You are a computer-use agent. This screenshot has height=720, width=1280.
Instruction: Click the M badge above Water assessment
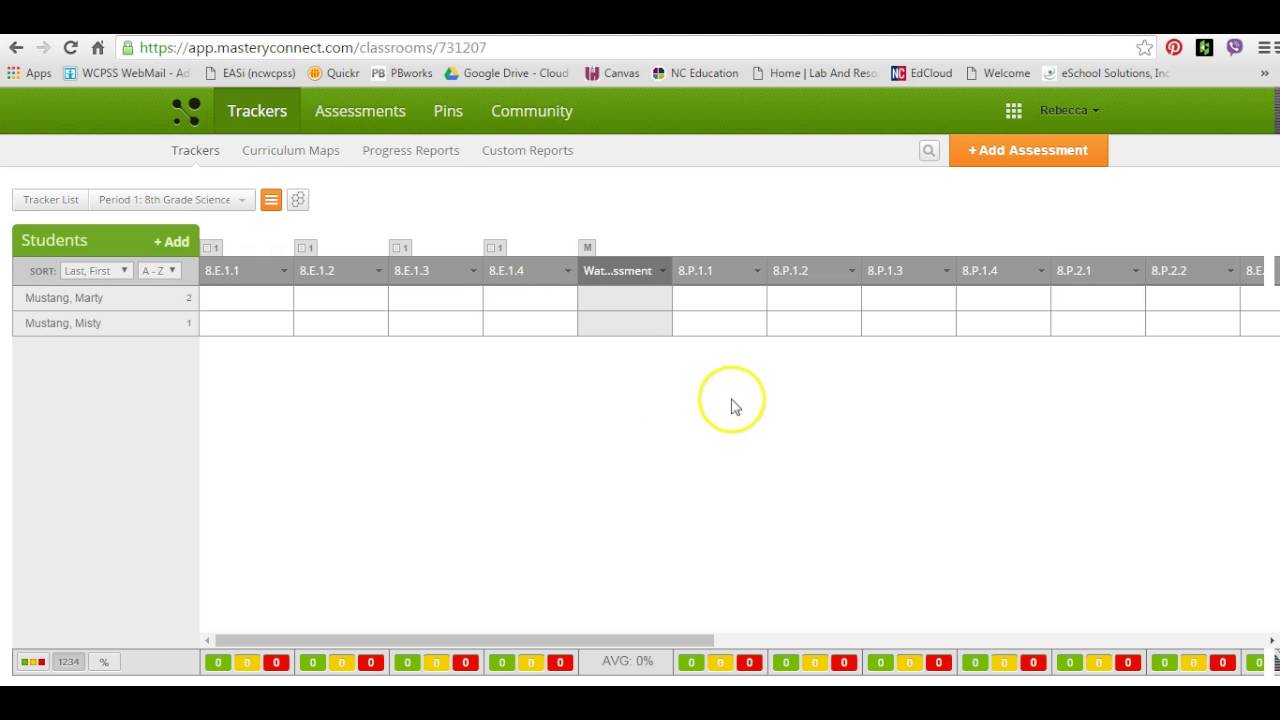[x=587, y=247]
